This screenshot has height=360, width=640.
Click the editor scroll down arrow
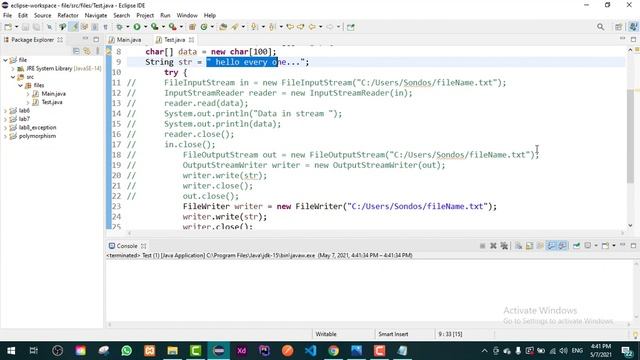click(x=631, y=225)
